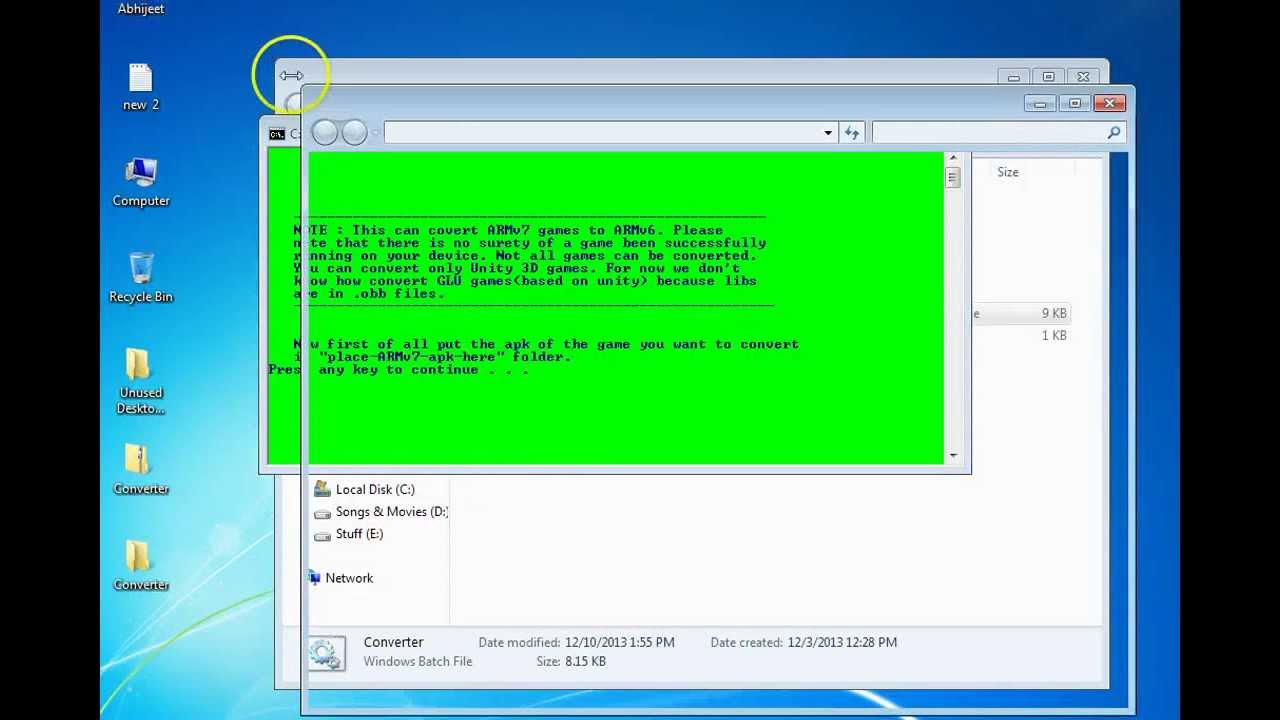Minimize the front Explorer window
The height and width of the screenshot is (720, 1280).
(1040, 103)
